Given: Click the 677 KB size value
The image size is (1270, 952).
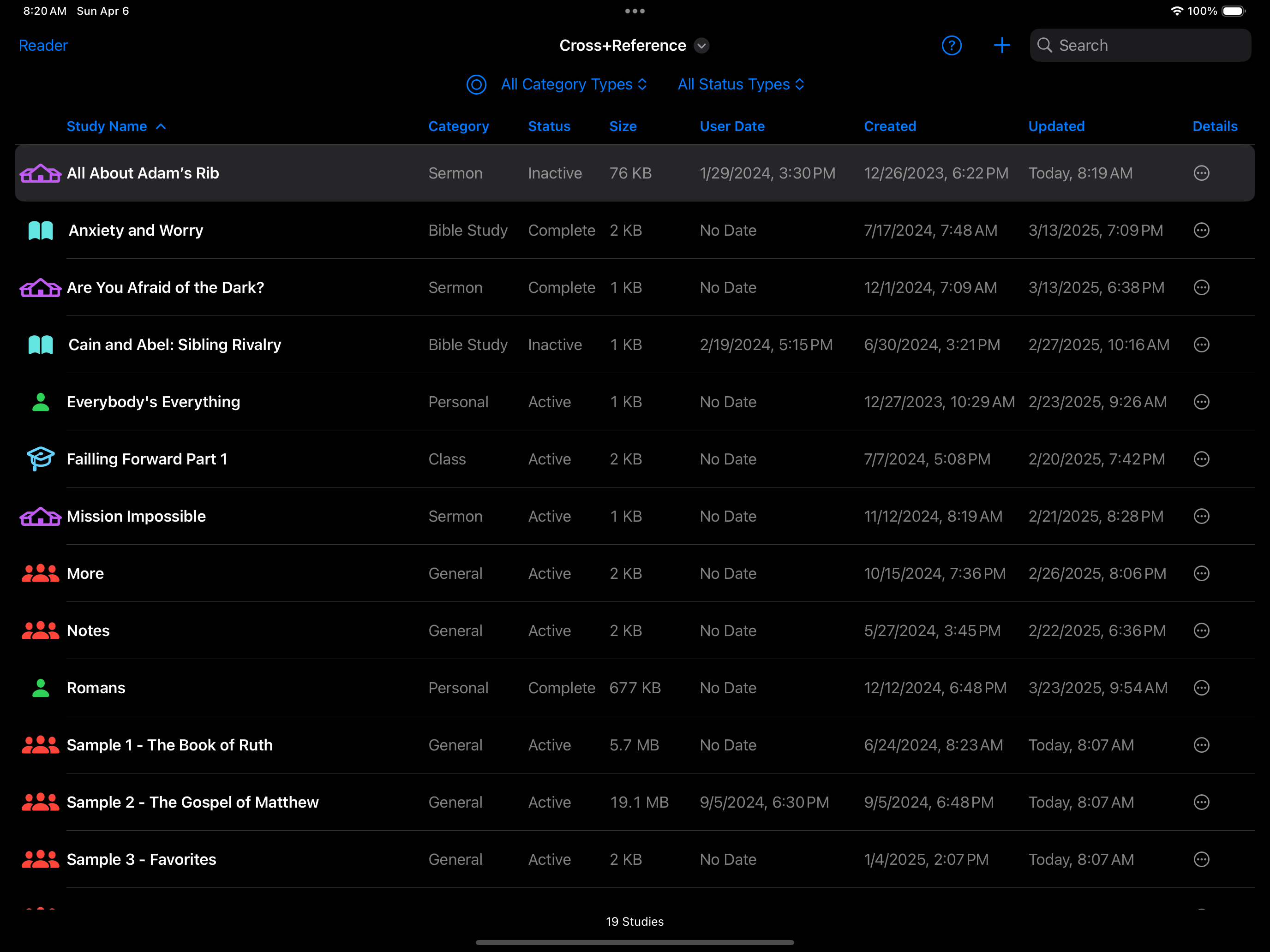Looking at the screenshot, I should click(x=635, y=688).
